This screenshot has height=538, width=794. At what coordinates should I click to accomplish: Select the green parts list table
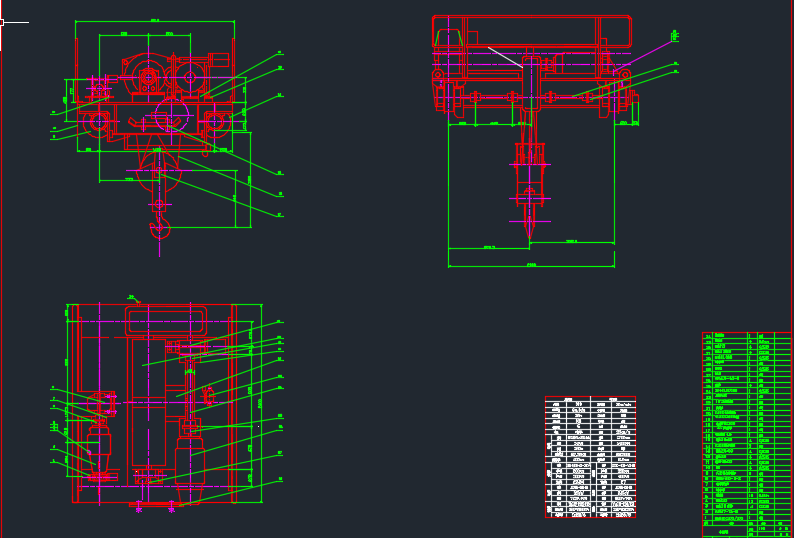click(746, 435)
